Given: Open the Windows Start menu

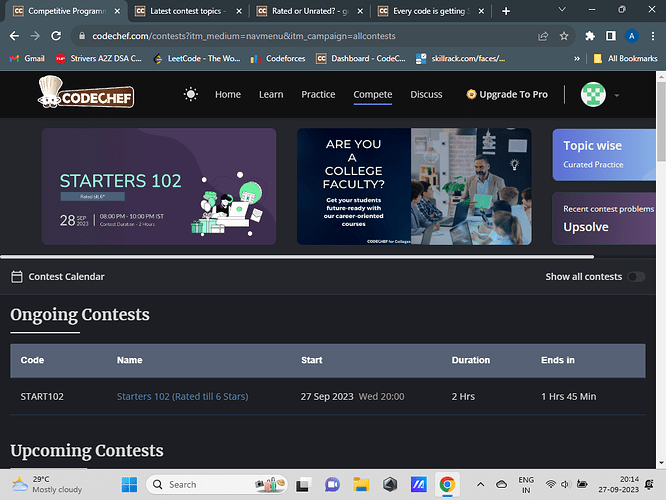Looking at the screenshot, I should [x=130, y=485].
